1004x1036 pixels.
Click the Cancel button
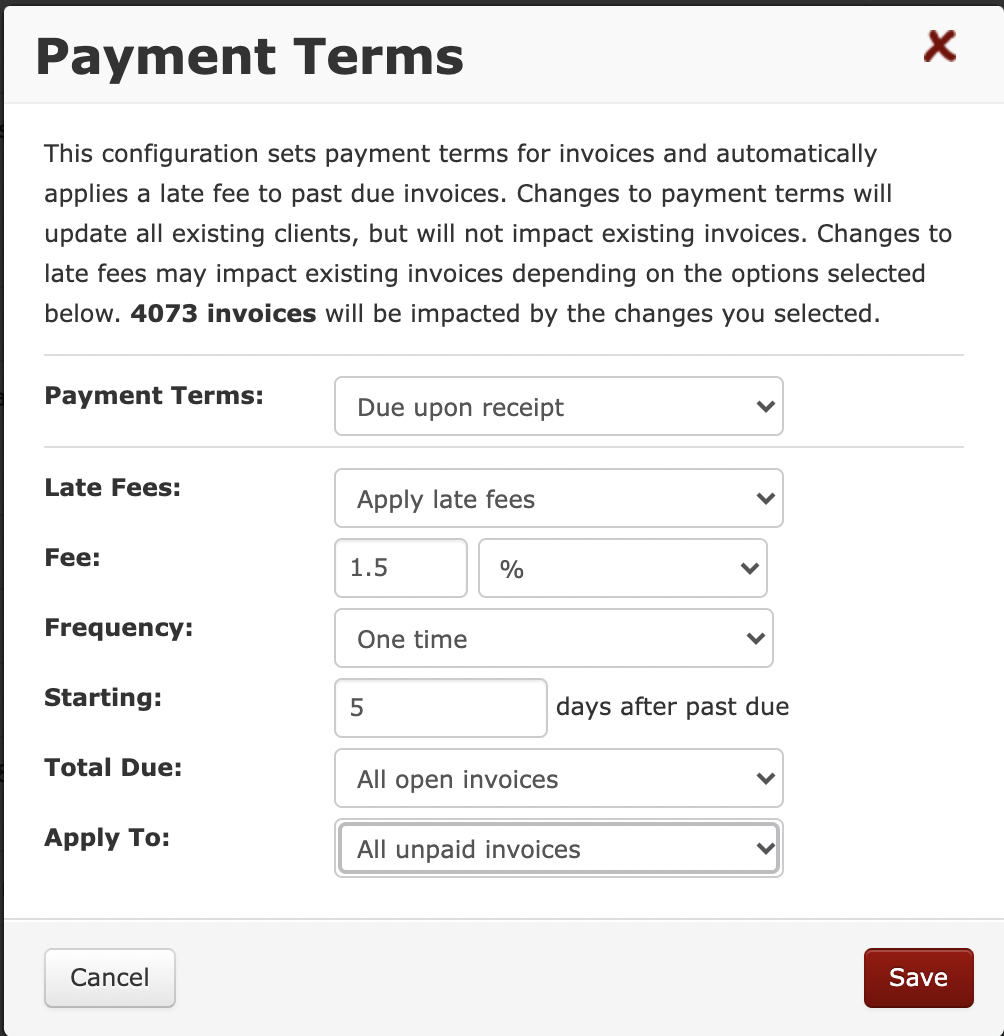(110, 978)
